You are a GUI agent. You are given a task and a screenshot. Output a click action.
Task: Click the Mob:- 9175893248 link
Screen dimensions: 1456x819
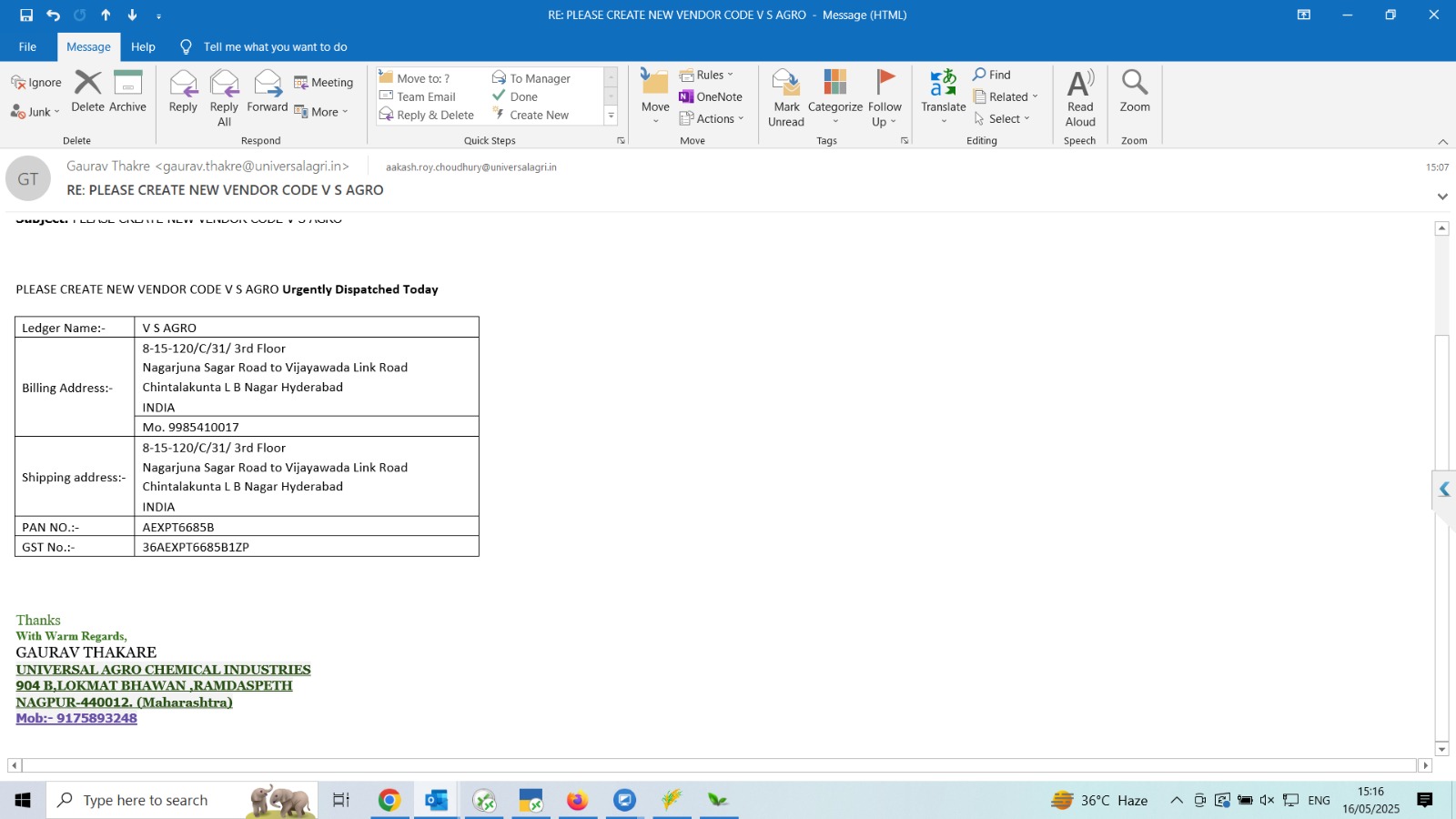coord(76,718)
